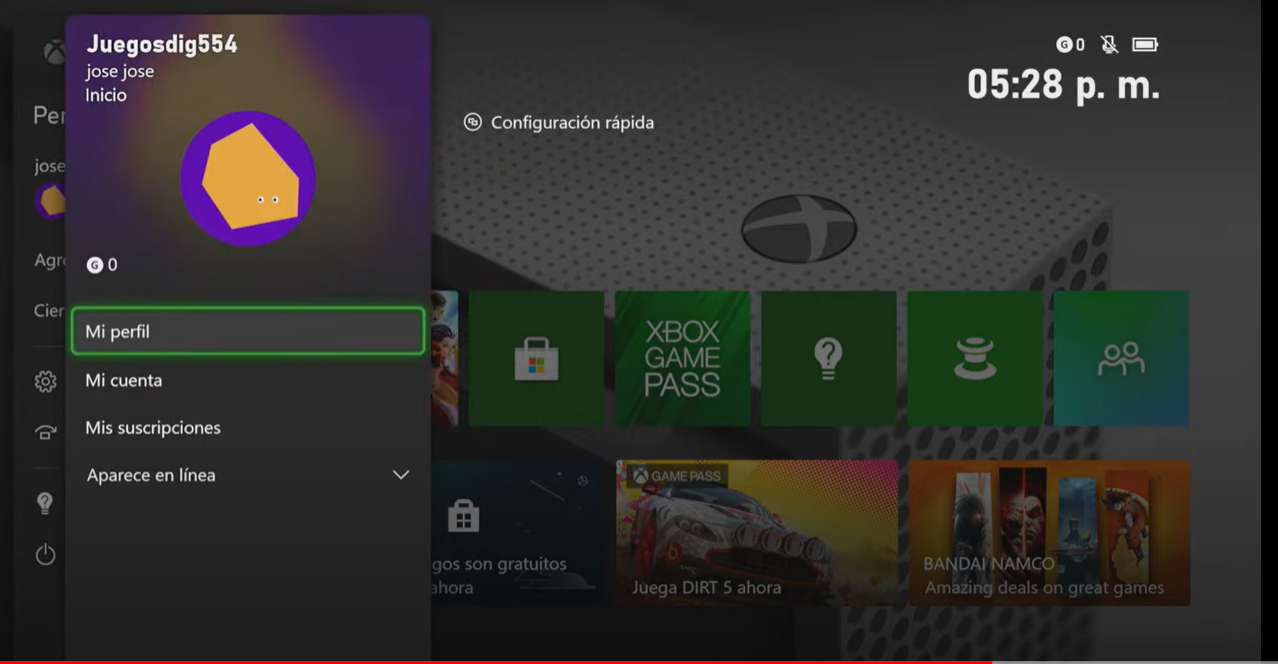Open BANDAI NAMCO deals card
This screenshot has height=664, width=1278.
pos(1050,532)
